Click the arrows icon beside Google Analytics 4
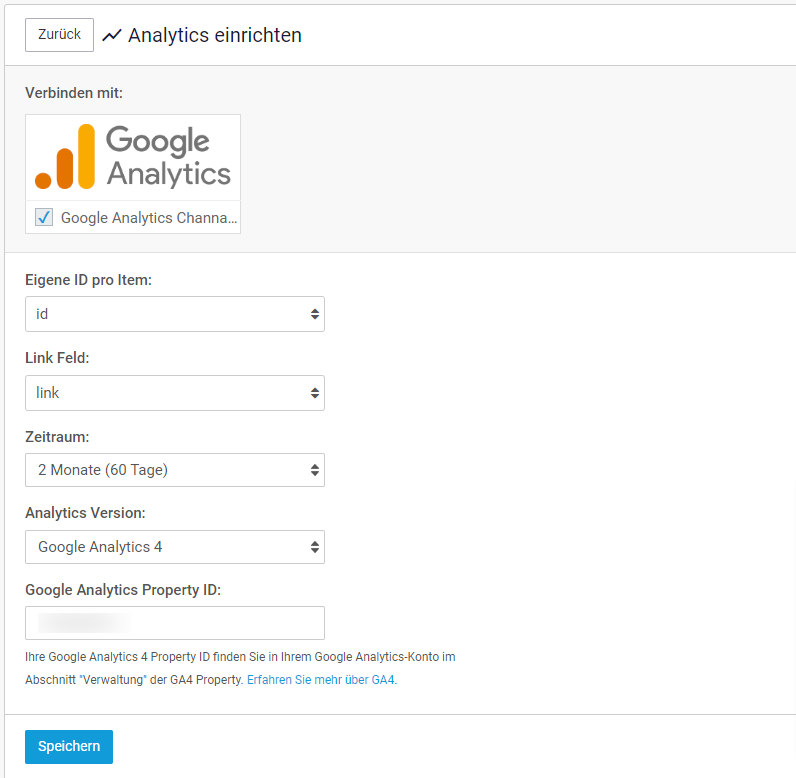 [315, 547]
